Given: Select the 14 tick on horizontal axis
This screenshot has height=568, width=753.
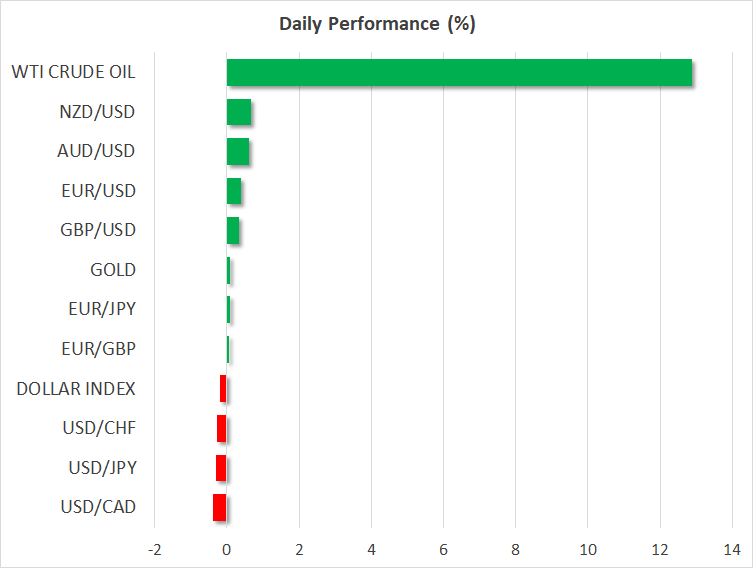Looking at the screenshot, I should point(732,549).
